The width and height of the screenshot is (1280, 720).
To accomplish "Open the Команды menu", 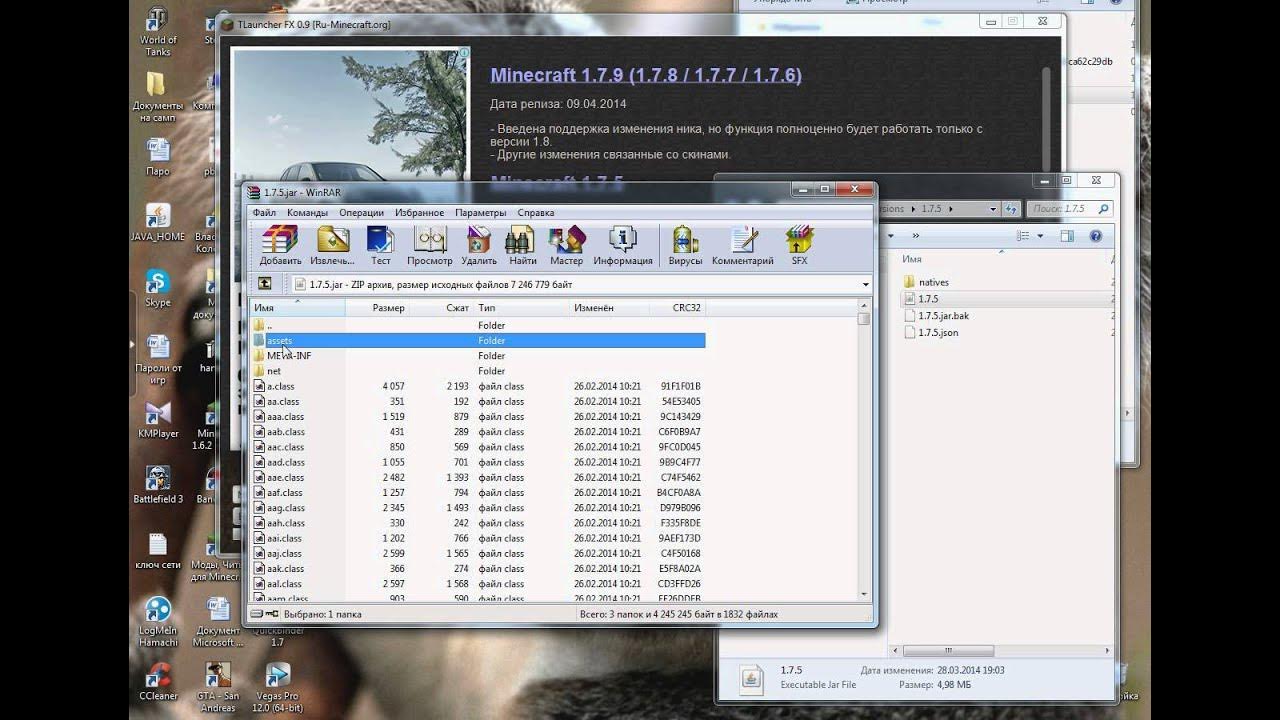I will pyautogui.click(x=307, y=212).
